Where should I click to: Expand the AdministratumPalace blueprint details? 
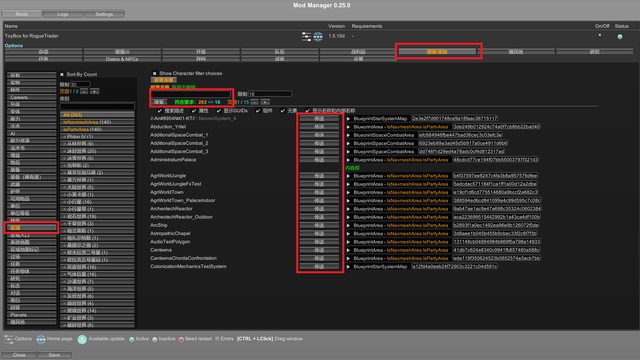(348, 160)
